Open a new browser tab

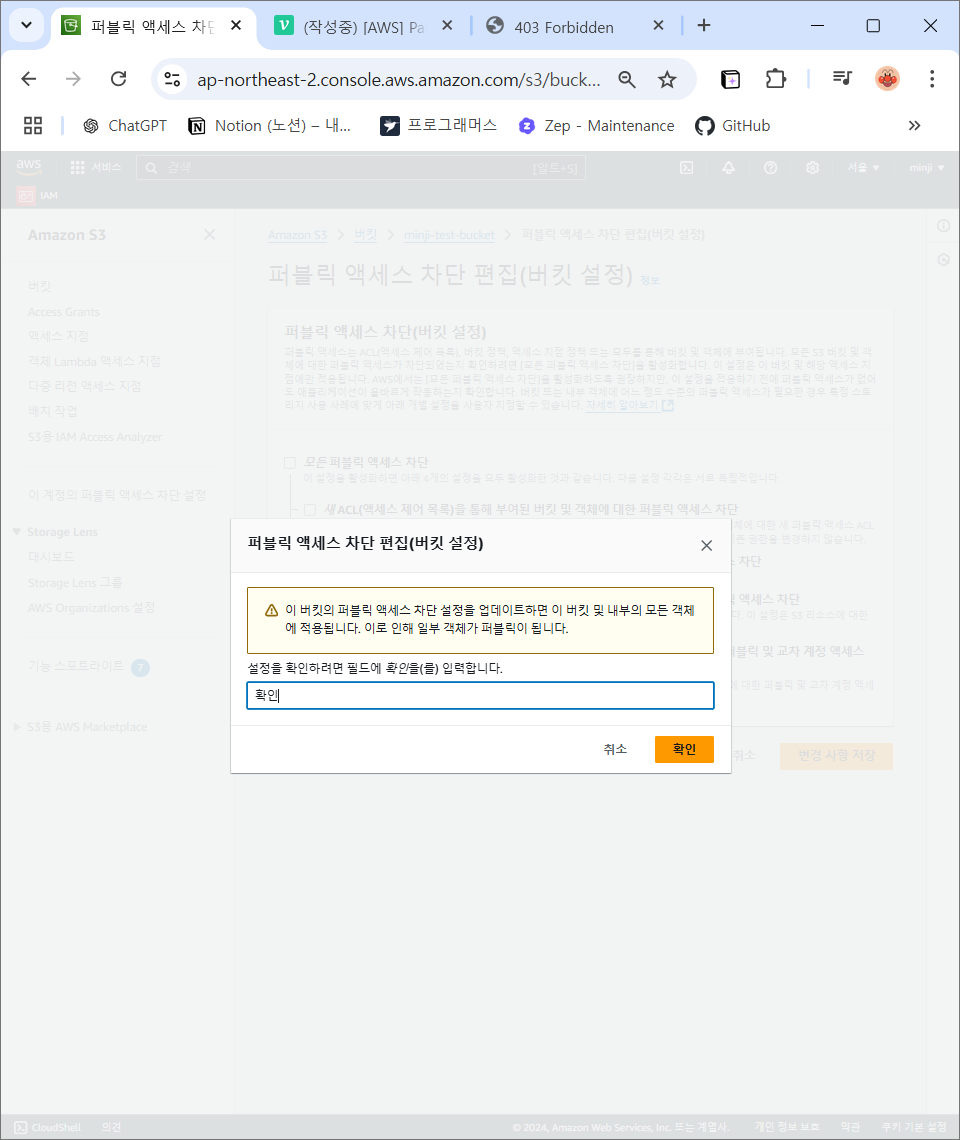coord(703,25)
